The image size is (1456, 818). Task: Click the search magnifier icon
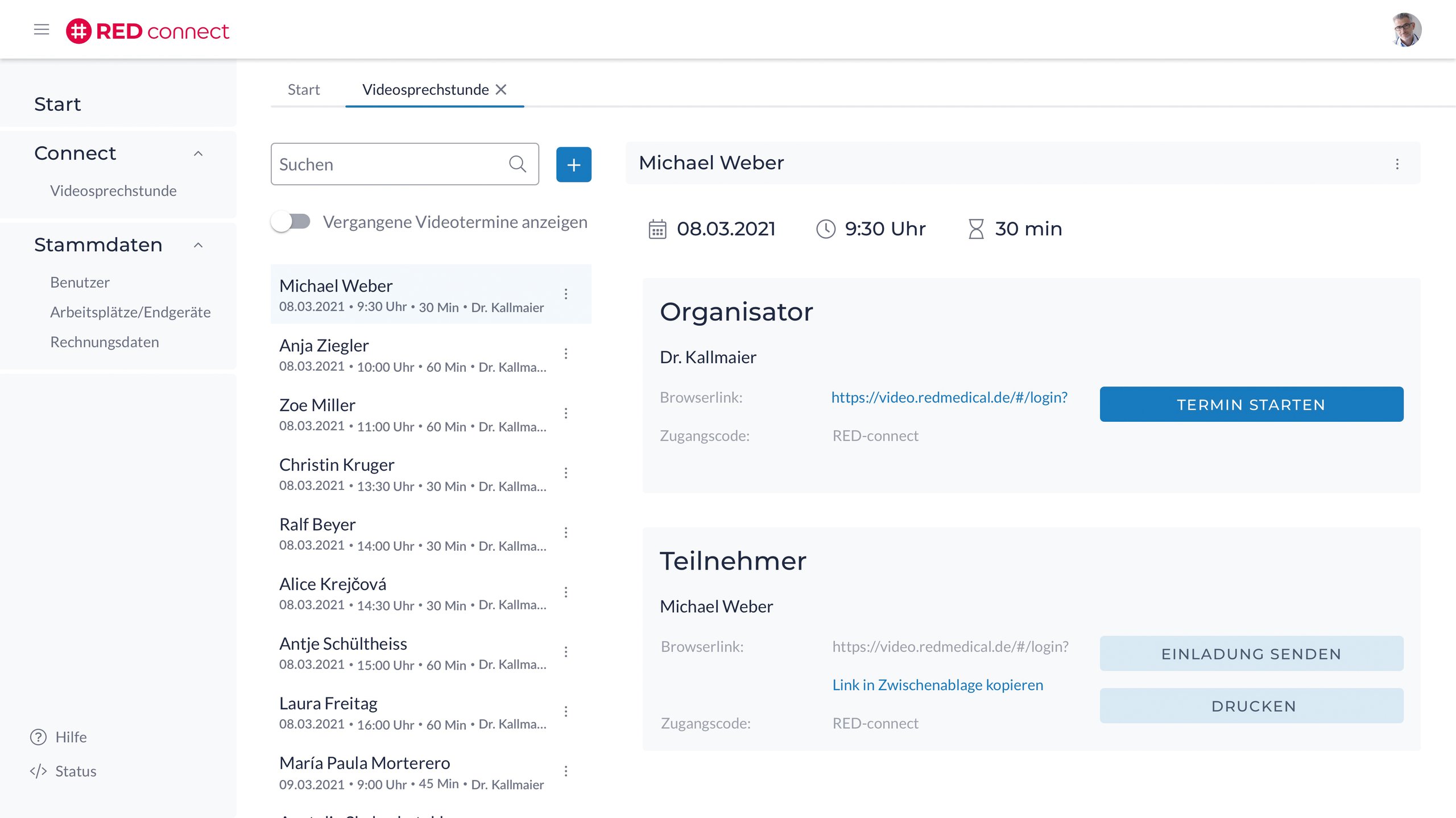pos(517,164)
